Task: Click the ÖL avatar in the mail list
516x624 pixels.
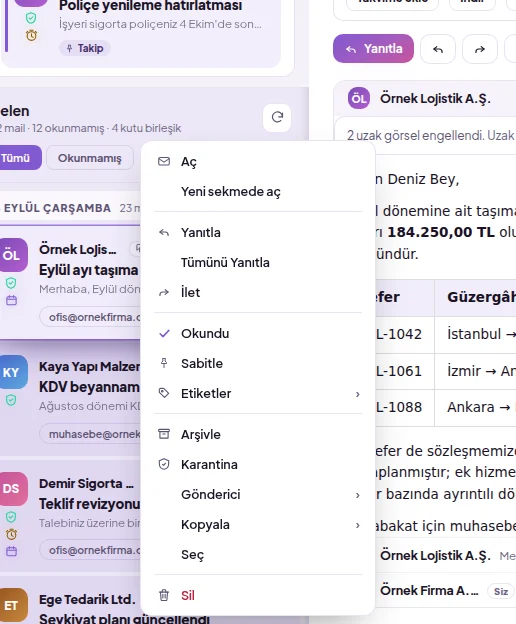Action: tap(12, 255)
